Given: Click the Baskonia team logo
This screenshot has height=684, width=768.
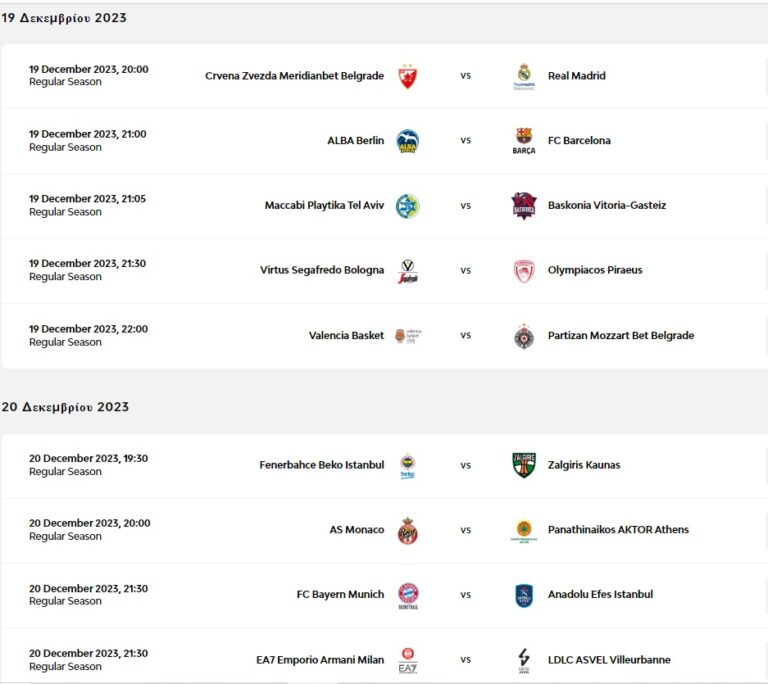Looking at the screenshot, I should 524,206.
